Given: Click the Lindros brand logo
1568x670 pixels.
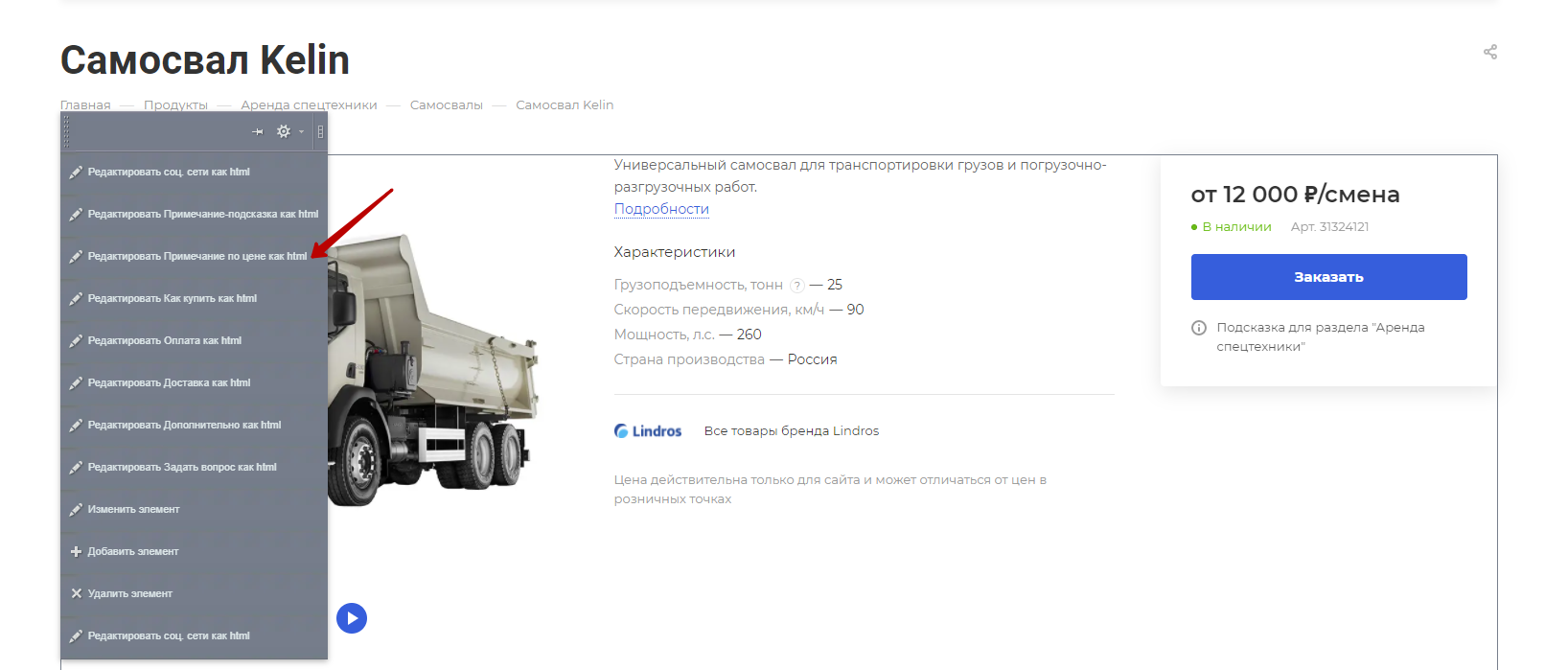Looking at the screenshot, I should [648, 431].
